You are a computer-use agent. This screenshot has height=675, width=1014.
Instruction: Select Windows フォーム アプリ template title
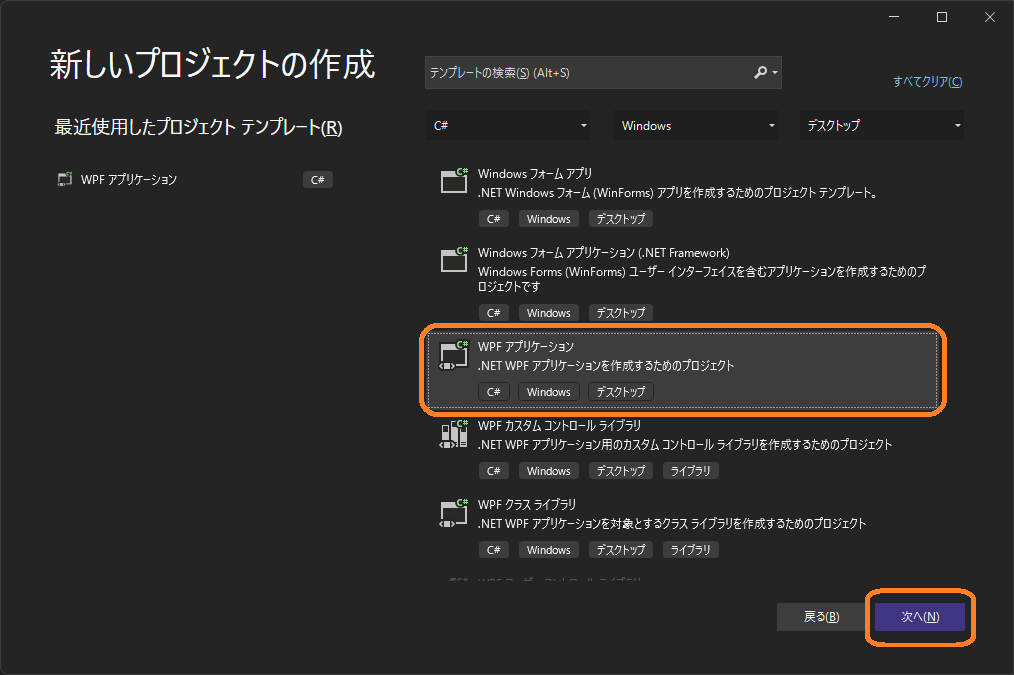coord(535,173)
